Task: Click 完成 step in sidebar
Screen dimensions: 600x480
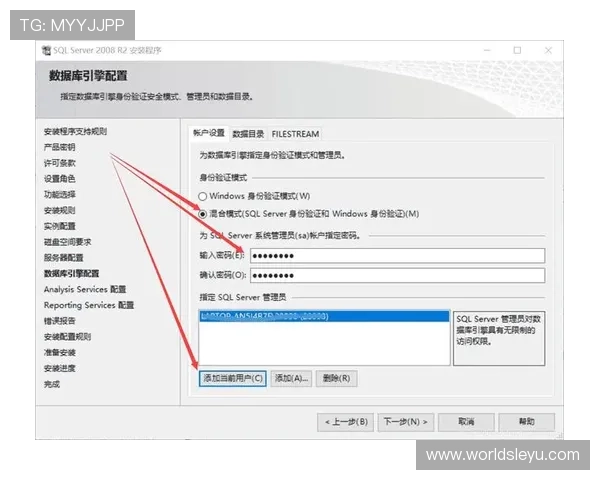Action: [52, 384]
